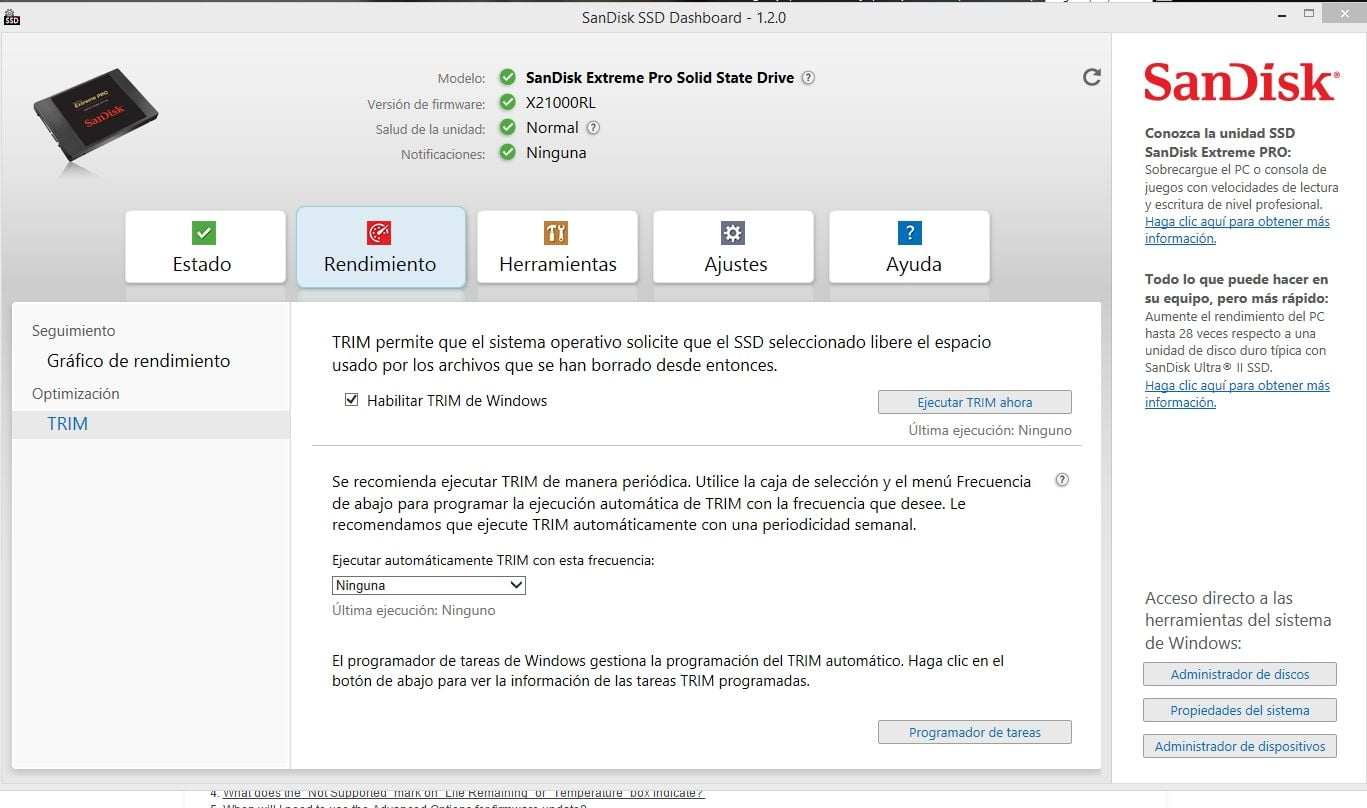Click firmware version X21000RL text
The width and height of the screenshot is (1367, 808).
561,102
